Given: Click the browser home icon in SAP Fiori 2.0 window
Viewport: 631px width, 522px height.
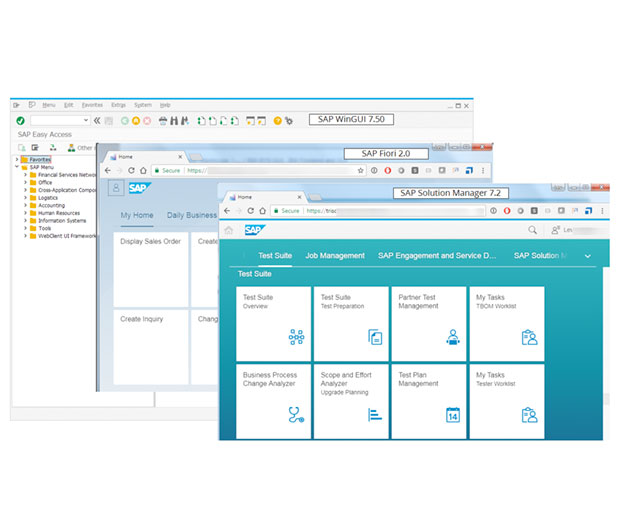Looking at the screenshot, I should tap(143, 170).
